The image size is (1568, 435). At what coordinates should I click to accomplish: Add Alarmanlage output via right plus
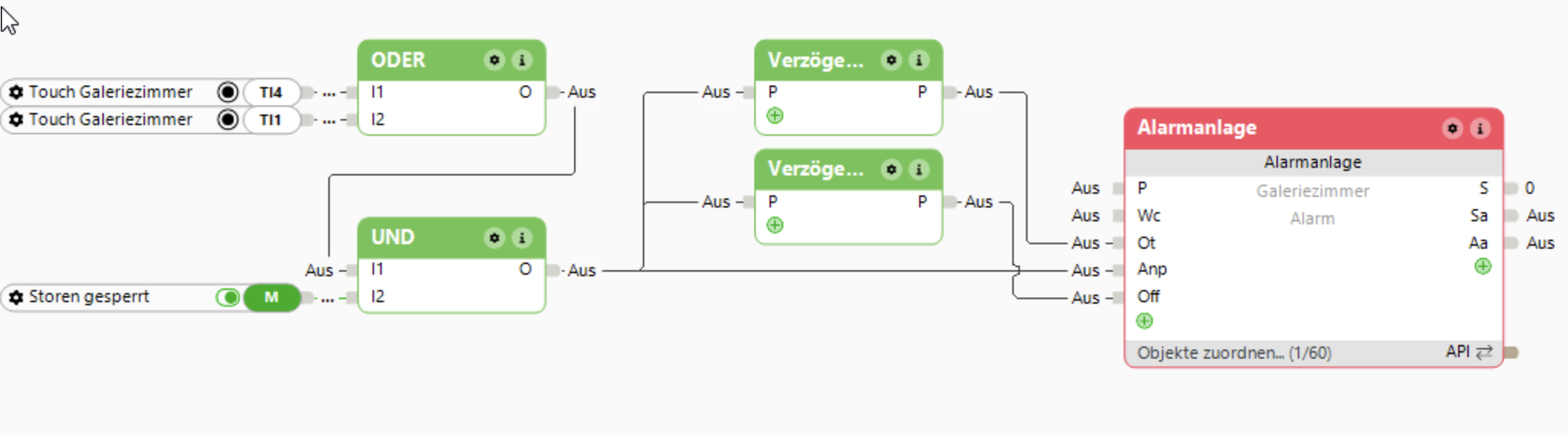(1483, 266)
